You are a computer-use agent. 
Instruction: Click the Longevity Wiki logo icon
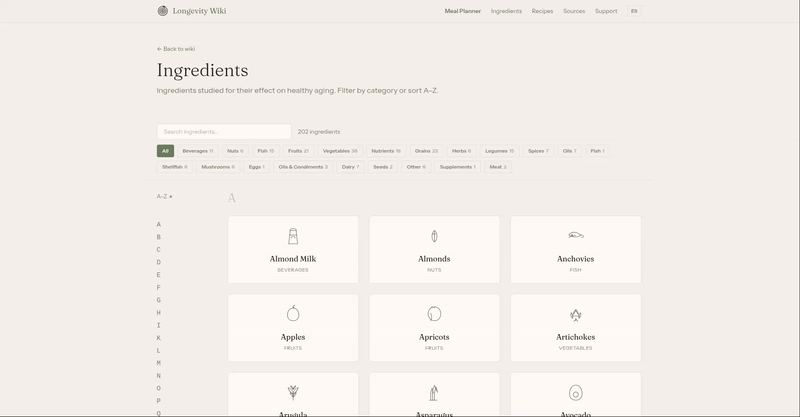click(x=162, y=11)
